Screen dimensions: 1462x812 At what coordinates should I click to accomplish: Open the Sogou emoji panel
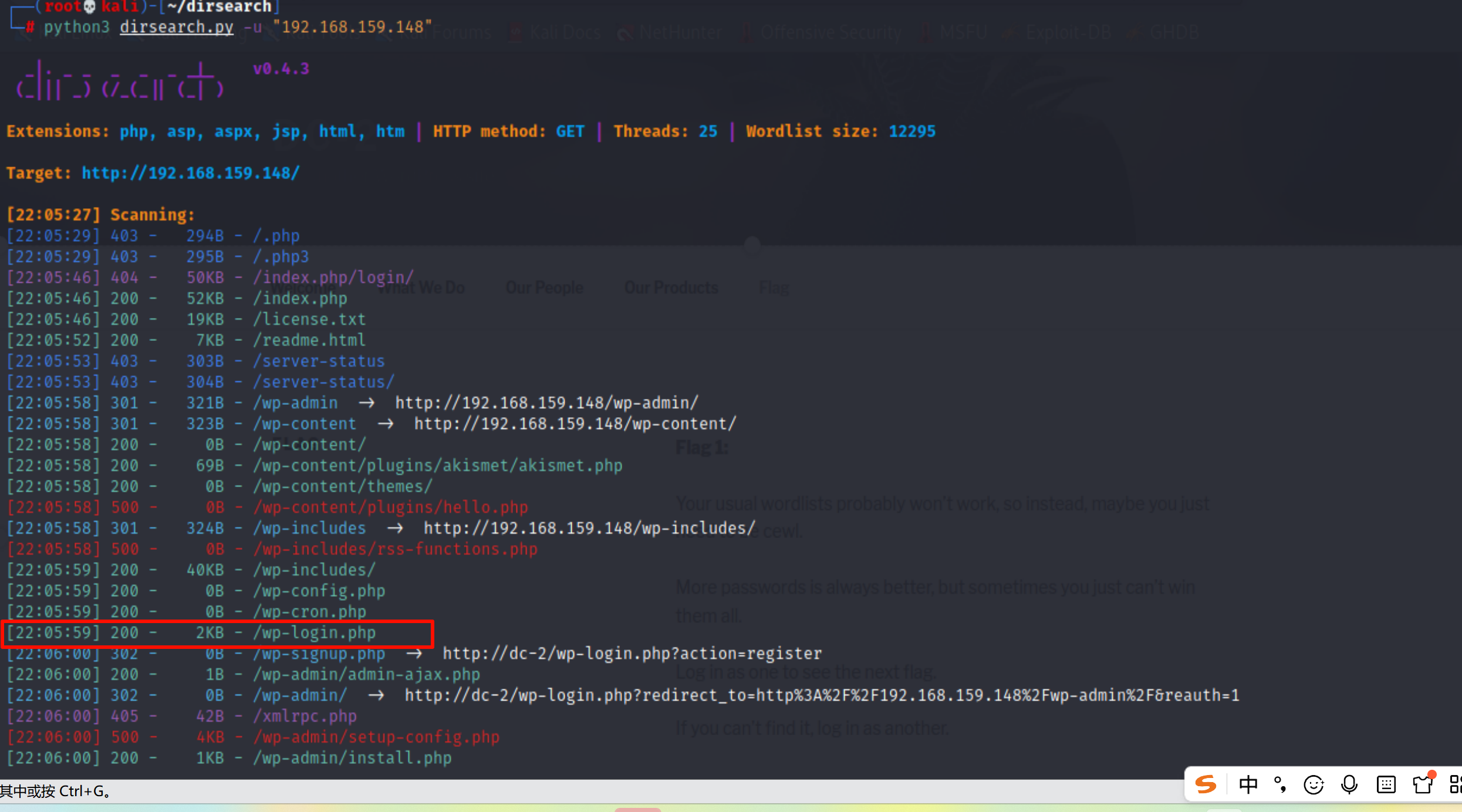coord(1314,784)
